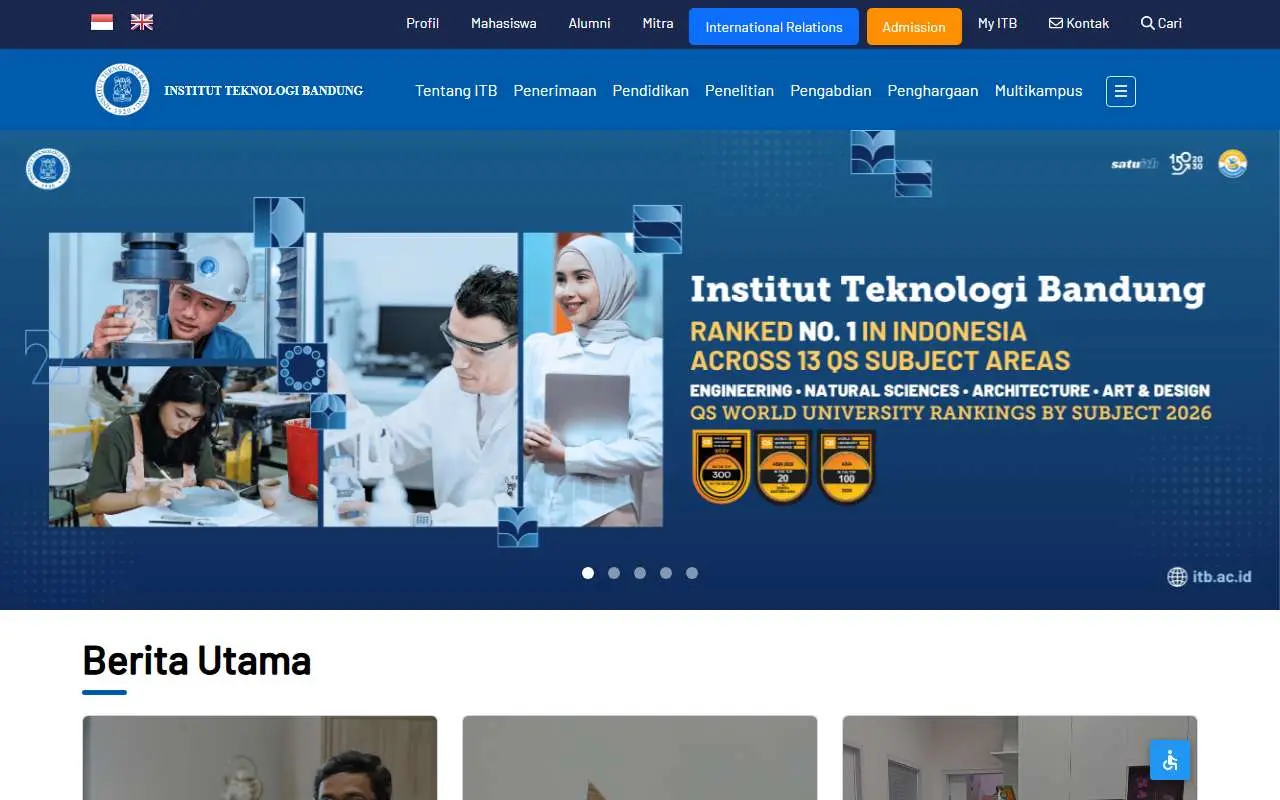Click the accessibility wheelchair button
1280x800 pixels.
[1170, 760]
